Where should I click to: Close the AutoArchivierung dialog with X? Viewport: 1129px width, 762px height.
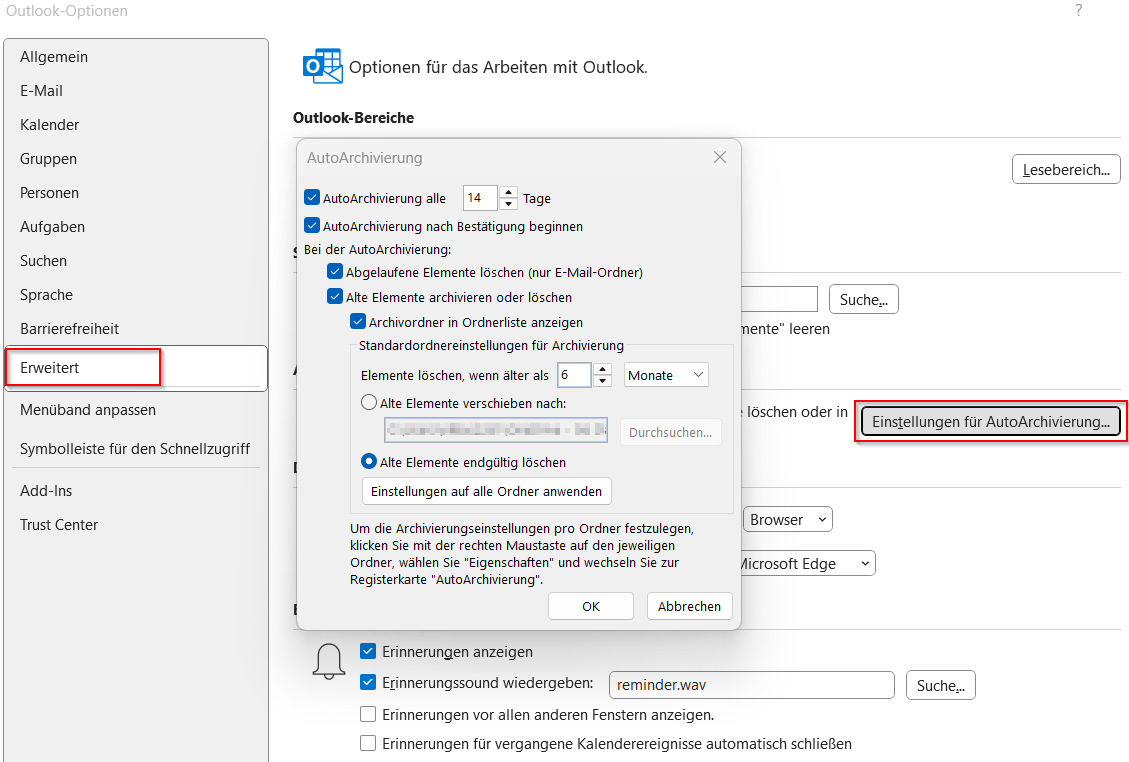coord(719,157)
